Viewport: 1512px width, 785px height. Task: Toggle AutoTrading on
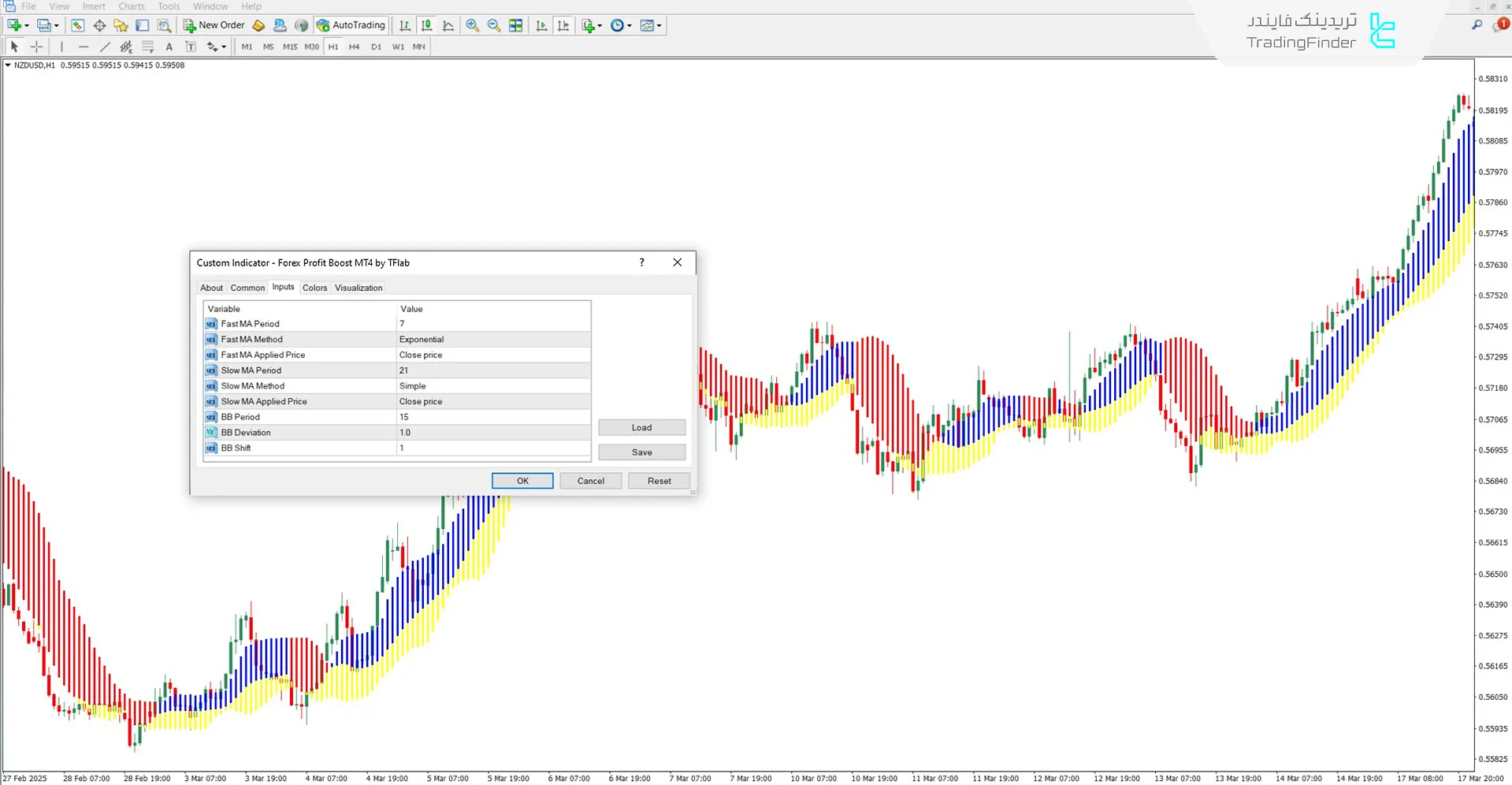tap(351, 25)
